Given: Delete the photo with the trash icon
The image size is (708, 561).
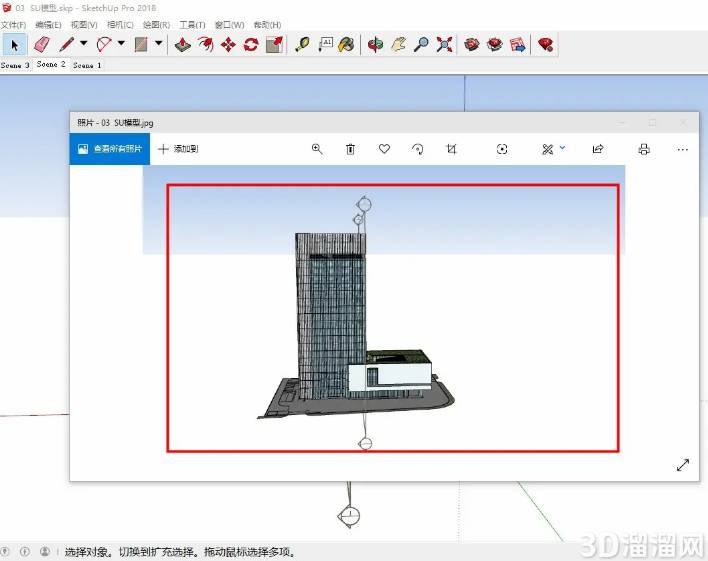Looking at the screenshot, I should click(x=350, y=149).
